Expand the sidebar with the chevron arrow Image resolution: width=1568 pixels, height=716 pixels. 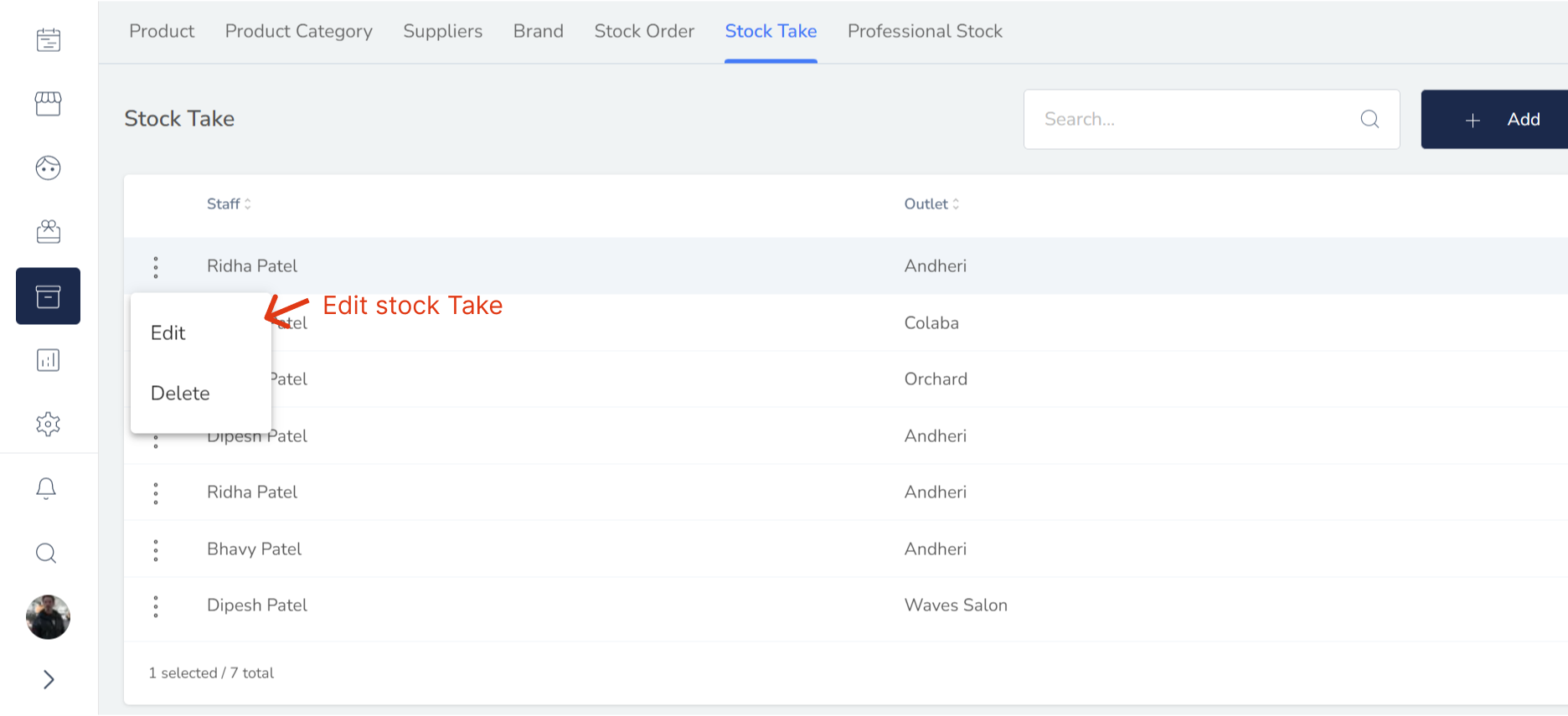tap(49, 679)
